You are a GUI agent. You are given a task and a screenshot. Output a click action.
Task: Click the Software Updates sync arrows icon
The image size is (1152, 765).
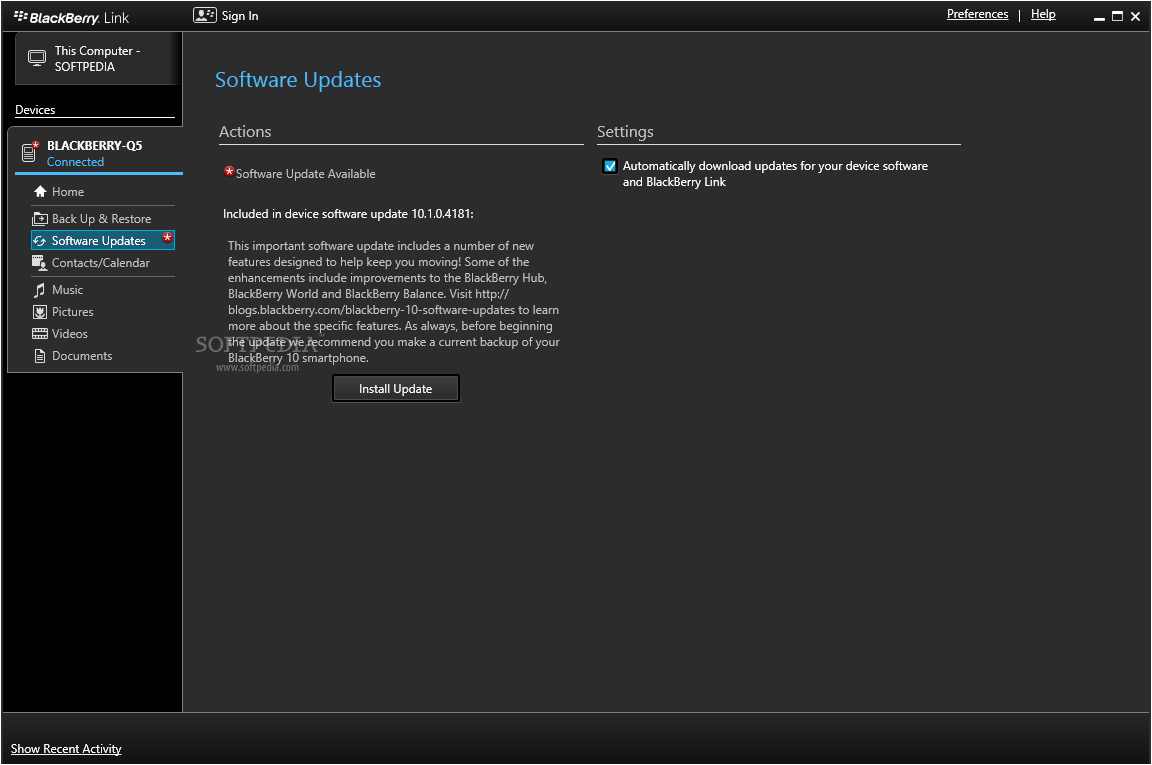(40, 241)
